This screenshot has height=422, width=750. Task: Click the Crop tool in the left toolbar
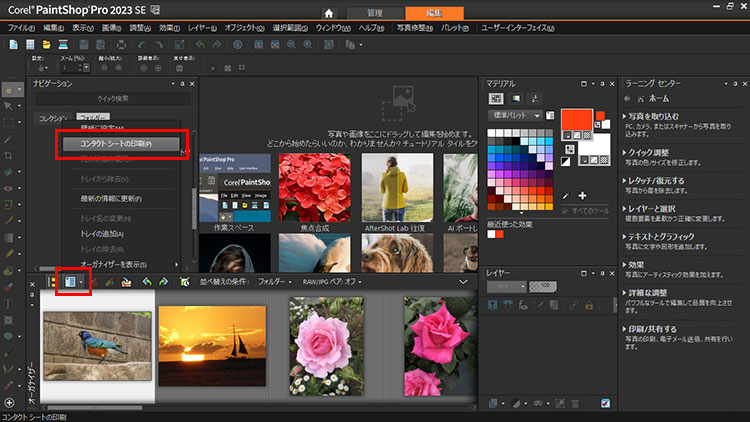(x=9, y=156)
